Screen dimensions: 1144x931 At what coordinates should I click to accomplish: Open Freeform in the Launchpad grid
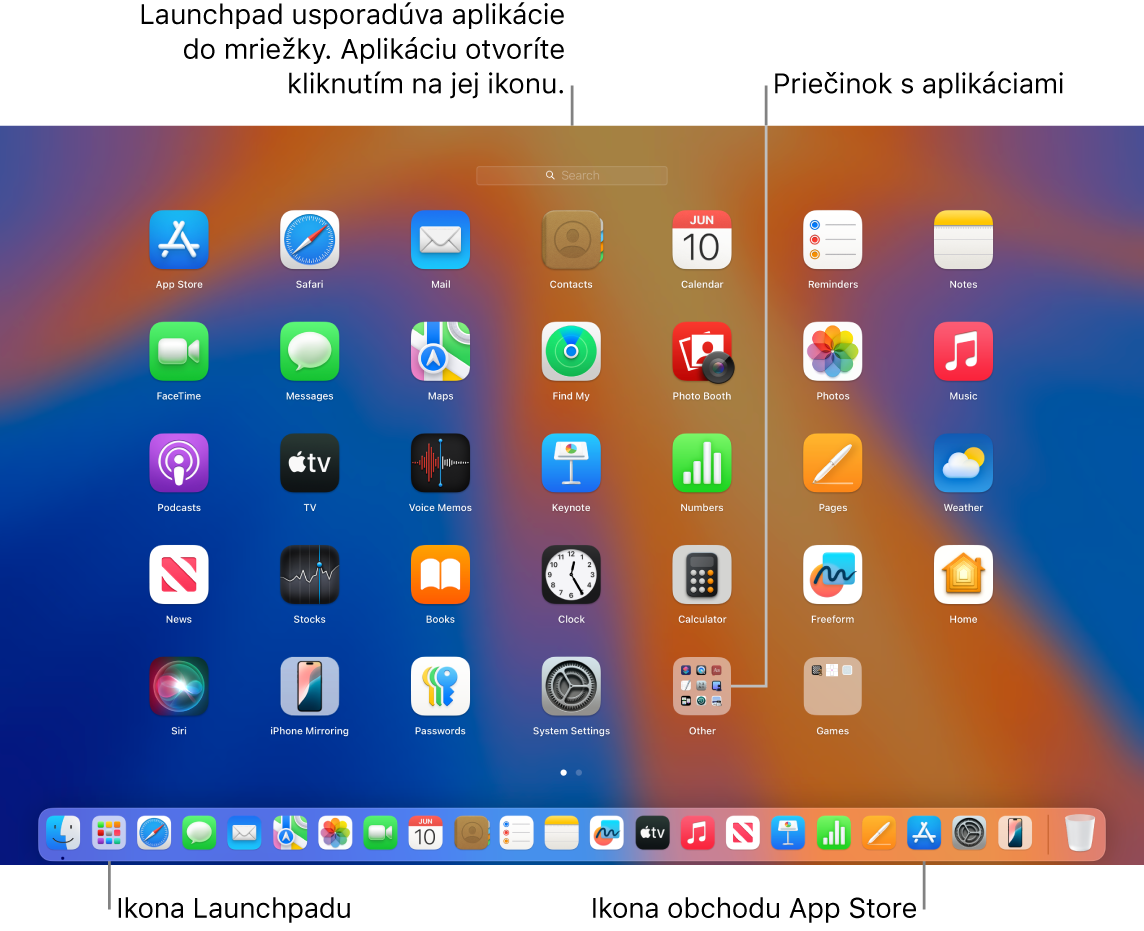tap(832, 575)
